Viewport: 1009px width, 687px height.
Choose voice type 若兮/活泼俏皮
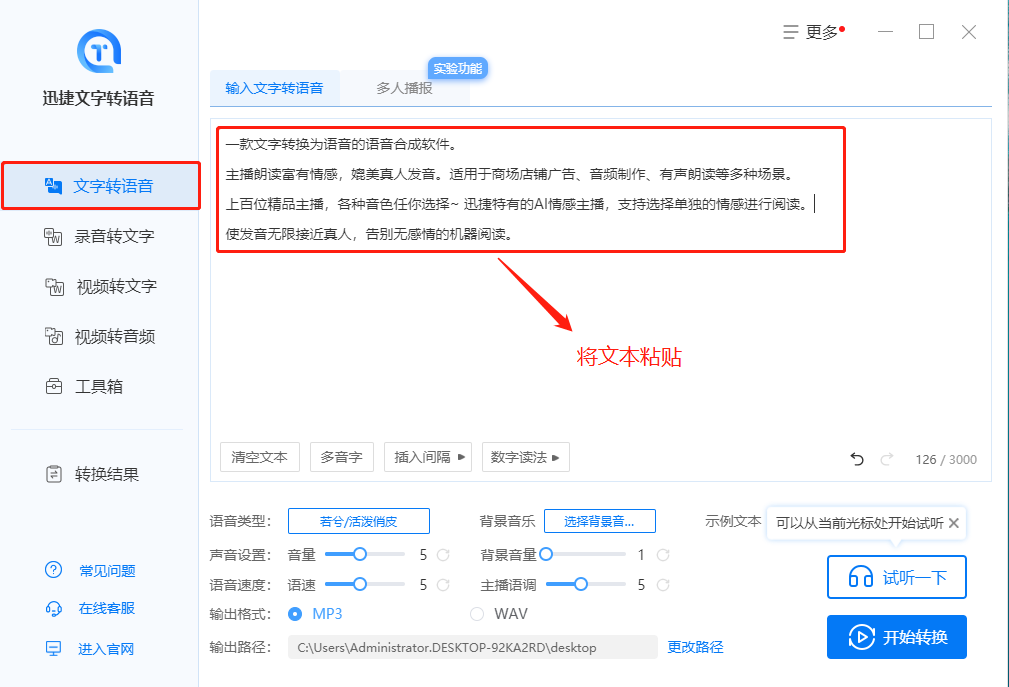[358, 521]
